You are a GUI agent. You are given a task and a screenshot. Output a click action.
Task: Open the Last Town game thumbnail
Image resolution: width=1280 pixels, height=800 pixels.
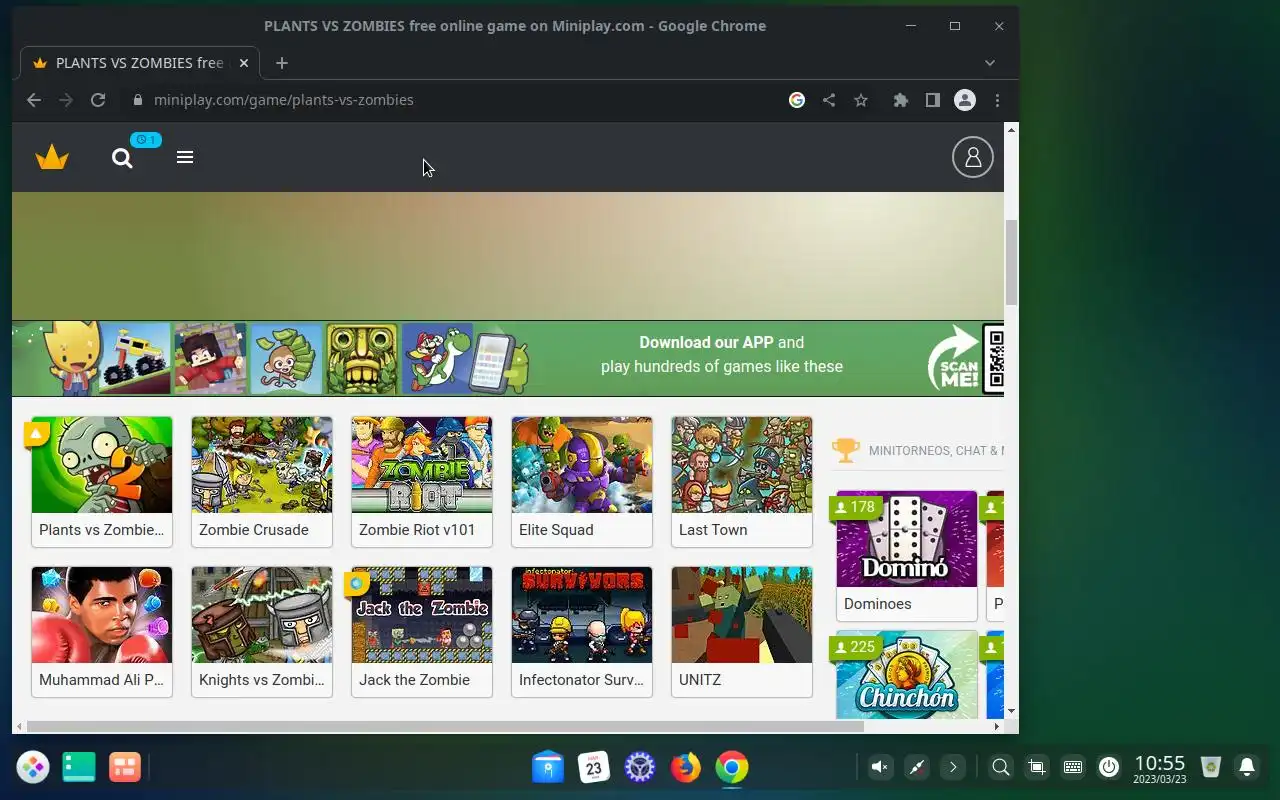point(742,465)
